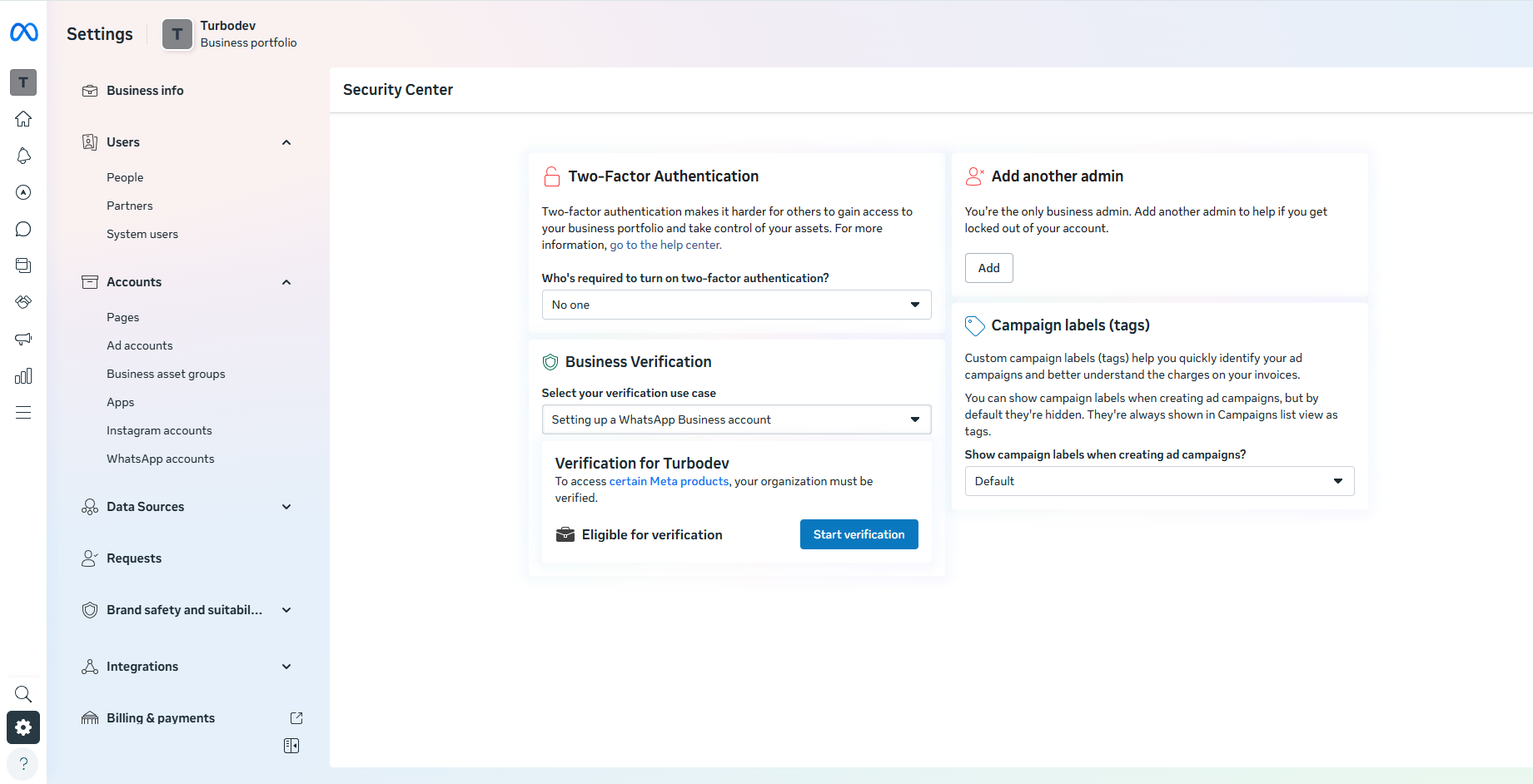Open the handshake partnerships icon

pos(23,302)
